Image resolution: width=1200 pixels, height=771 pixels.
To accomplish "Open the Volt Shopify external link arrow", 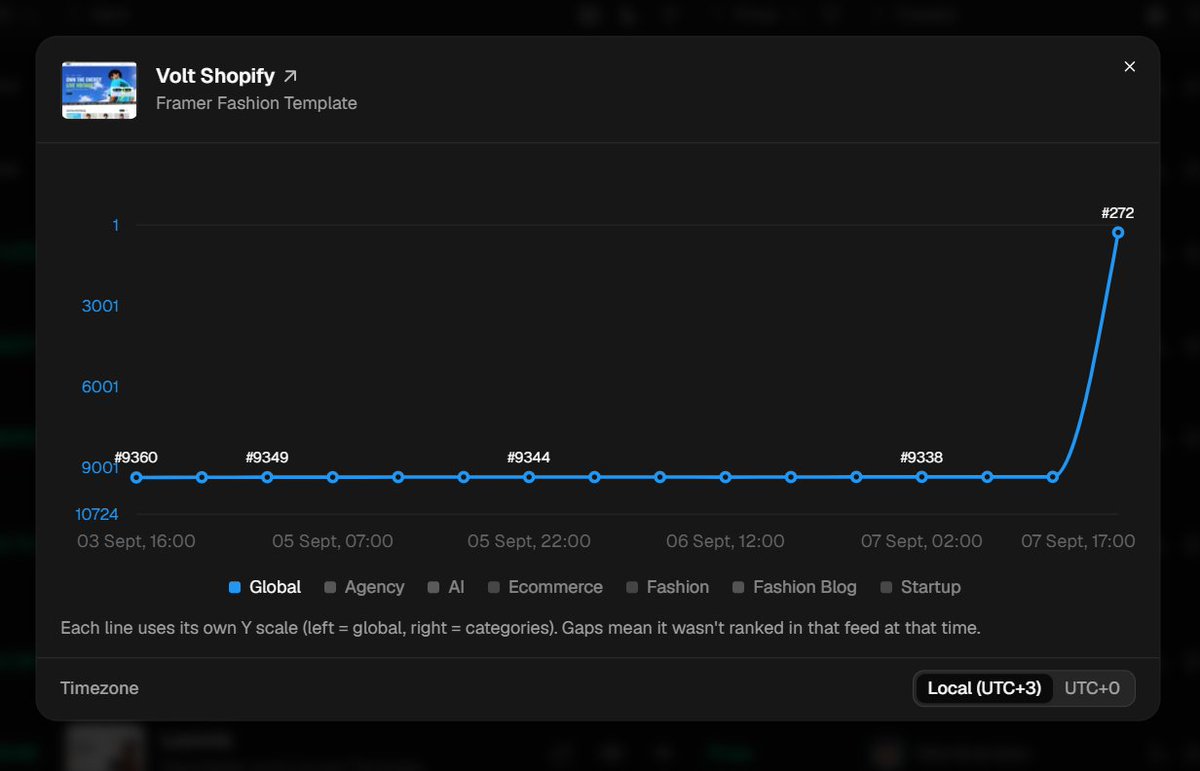I will click(290, 76).
